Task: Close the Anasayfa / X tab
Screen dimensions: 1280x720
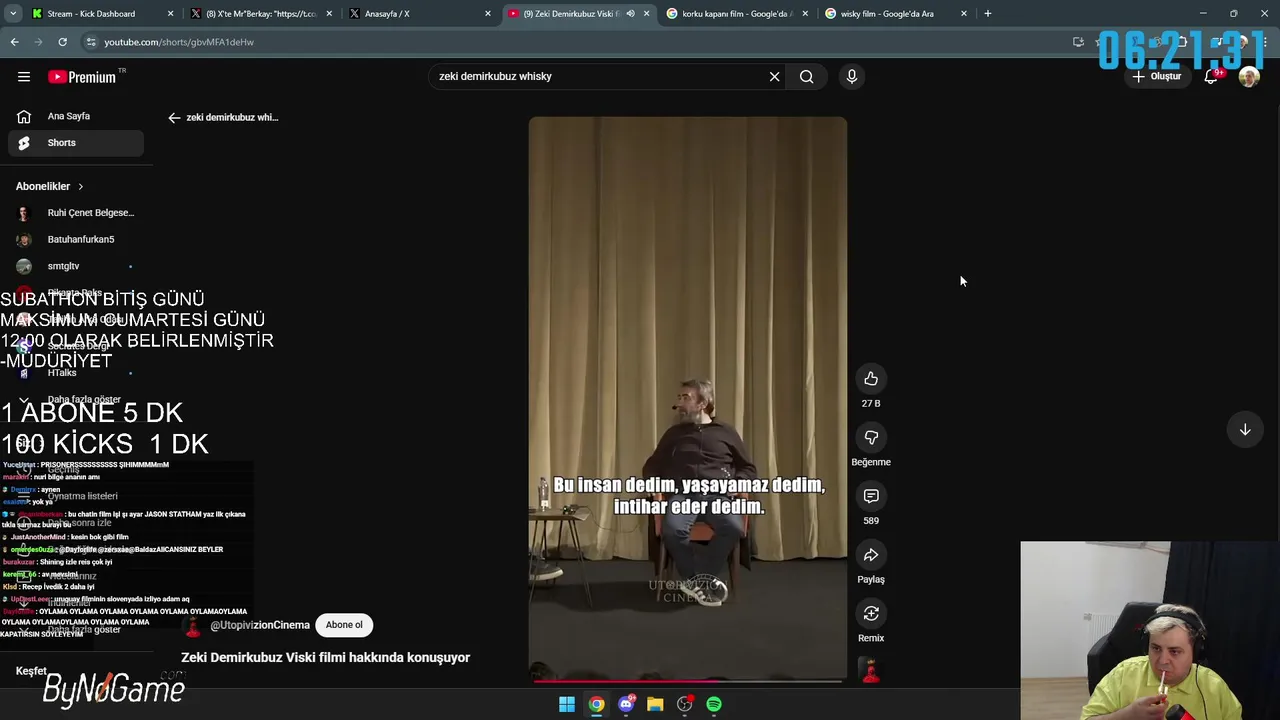Action: pos(488,14)
